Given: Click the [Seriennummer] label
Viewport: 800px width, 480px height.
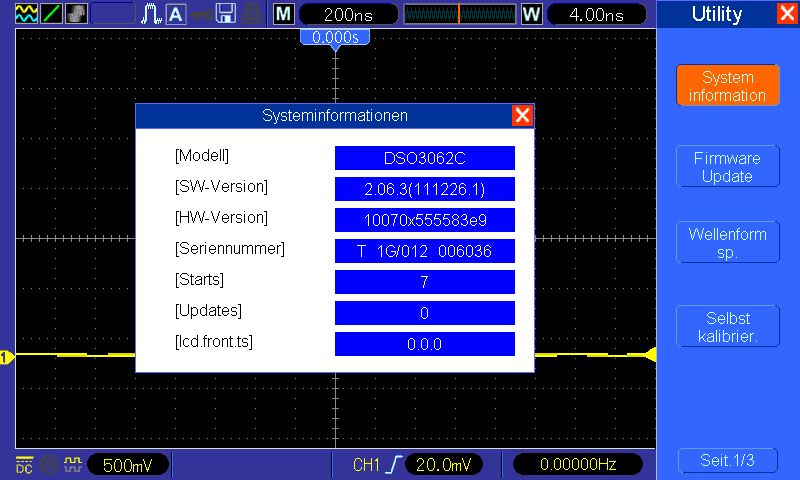Looking at the screenshot, I should tap(230, 249).
